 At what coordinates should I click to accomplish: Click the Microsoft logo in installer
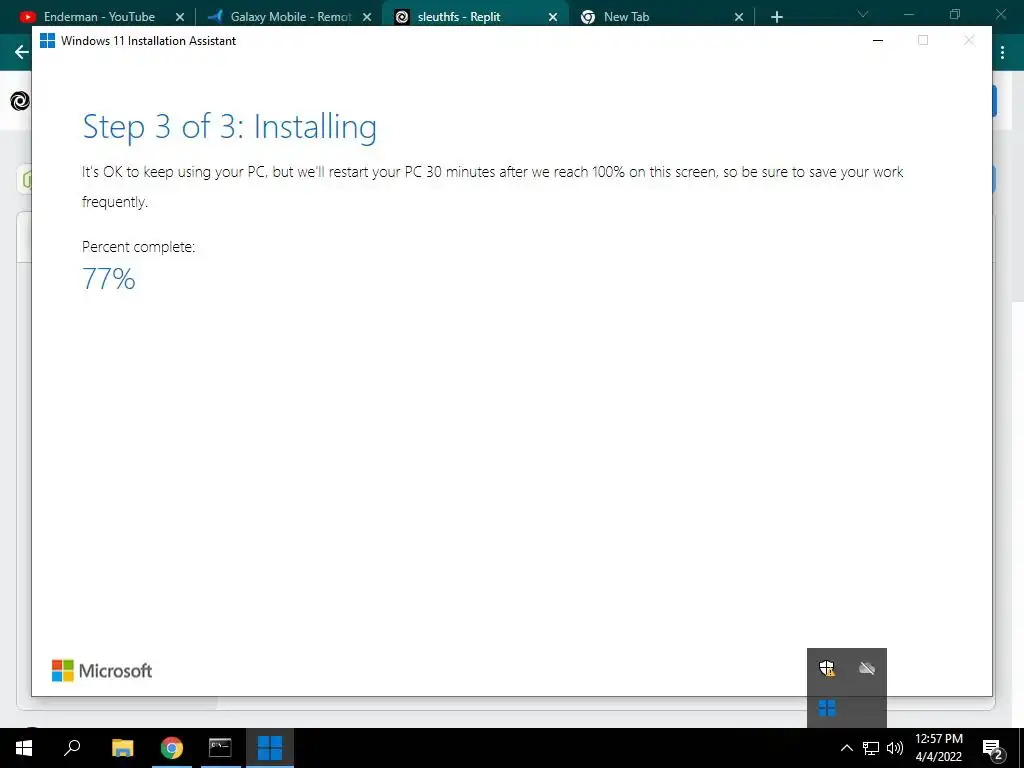click(102, 671)
